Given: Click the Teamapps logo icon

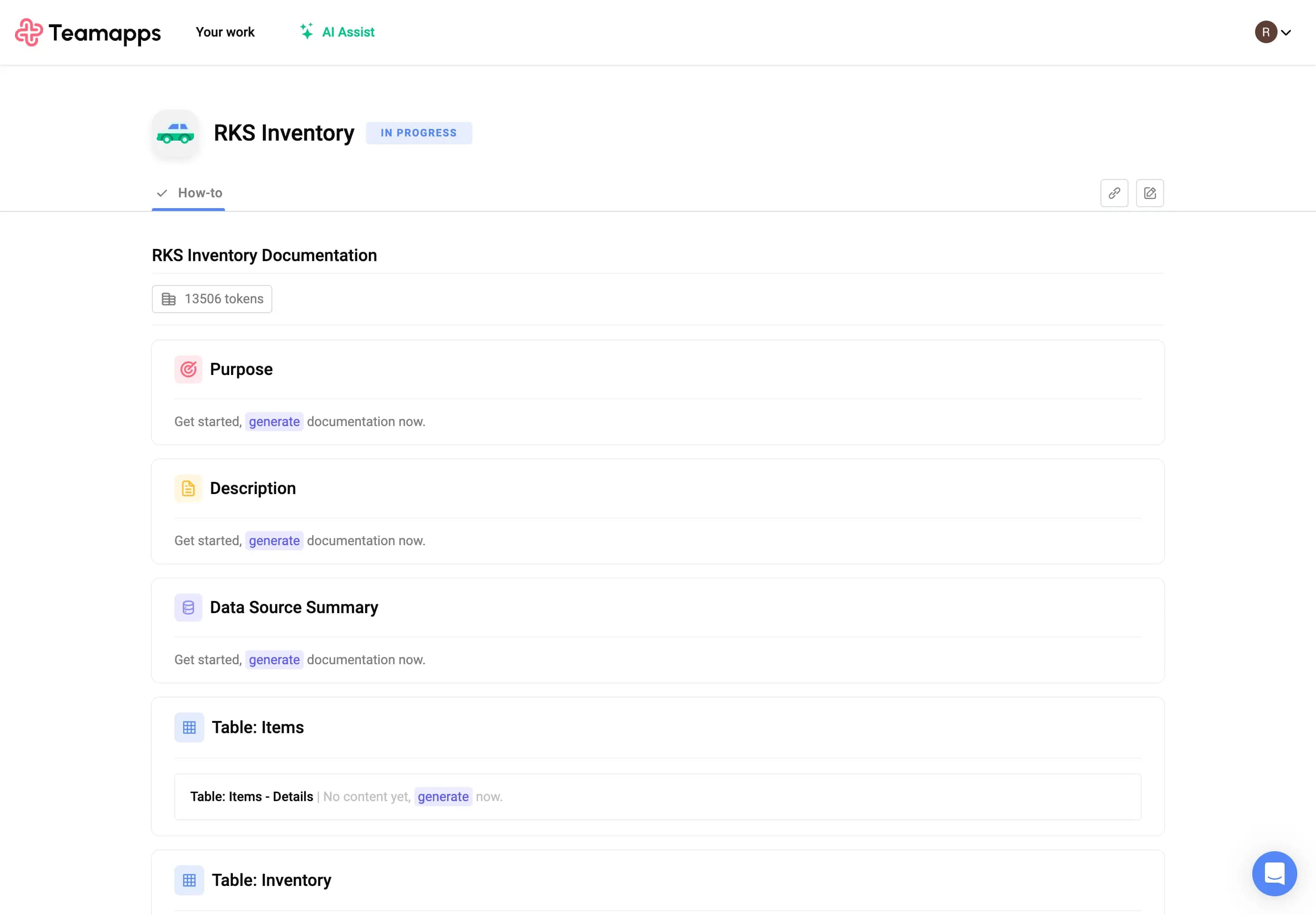Looking at the screenshot, I should [x=29, y=32].
